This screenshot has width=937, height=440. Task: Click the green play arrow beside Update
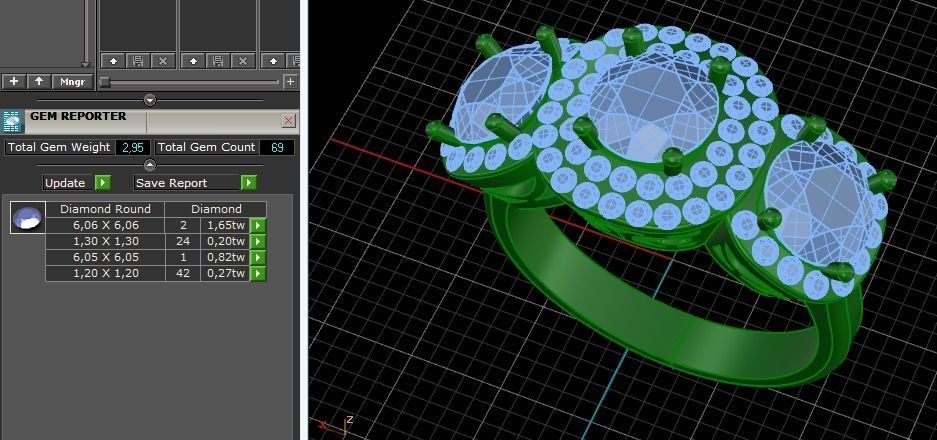coord(103,183)
